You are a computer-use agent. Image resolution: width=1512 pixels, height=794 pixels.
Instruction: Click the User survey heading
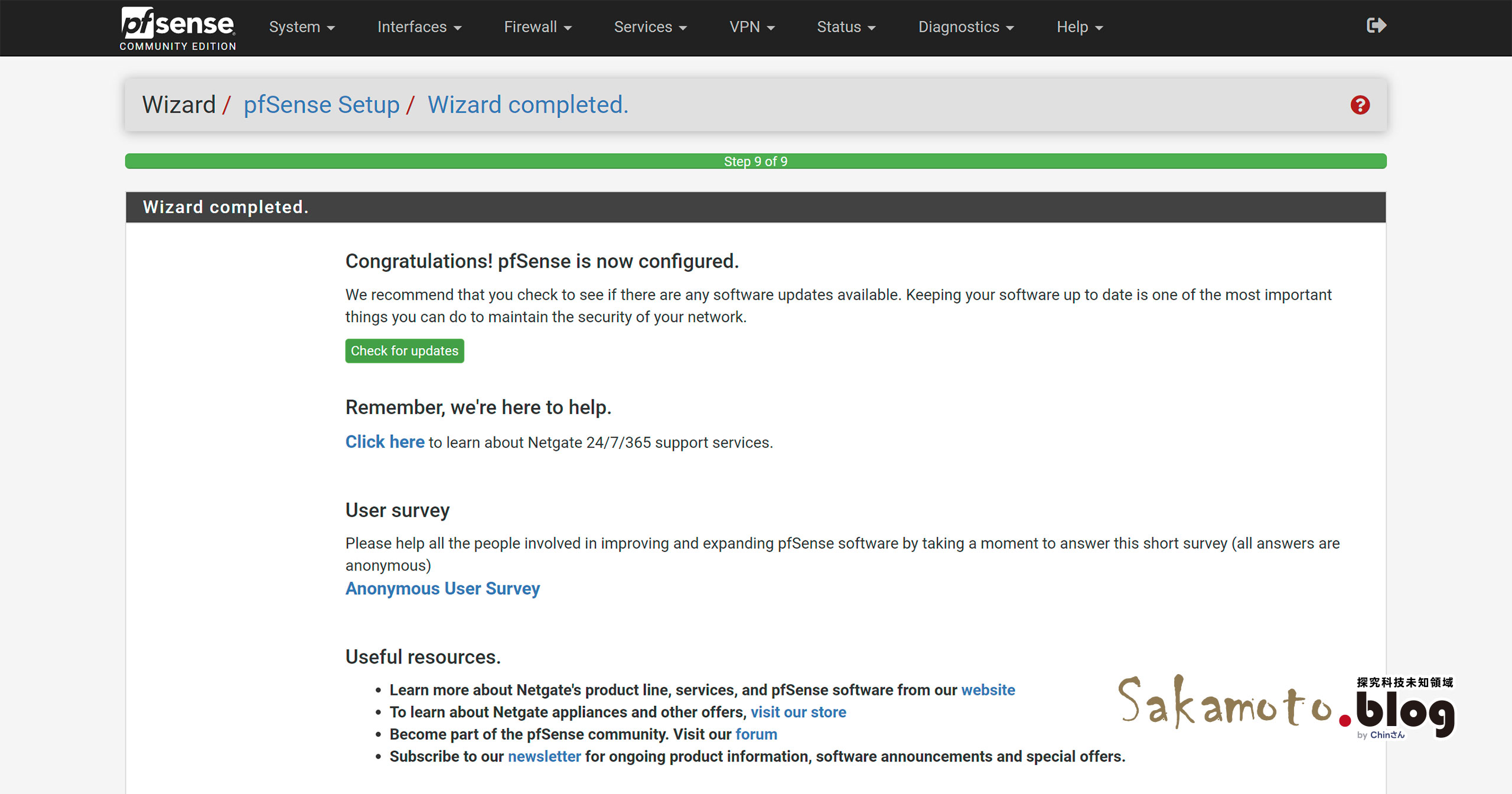397,510
